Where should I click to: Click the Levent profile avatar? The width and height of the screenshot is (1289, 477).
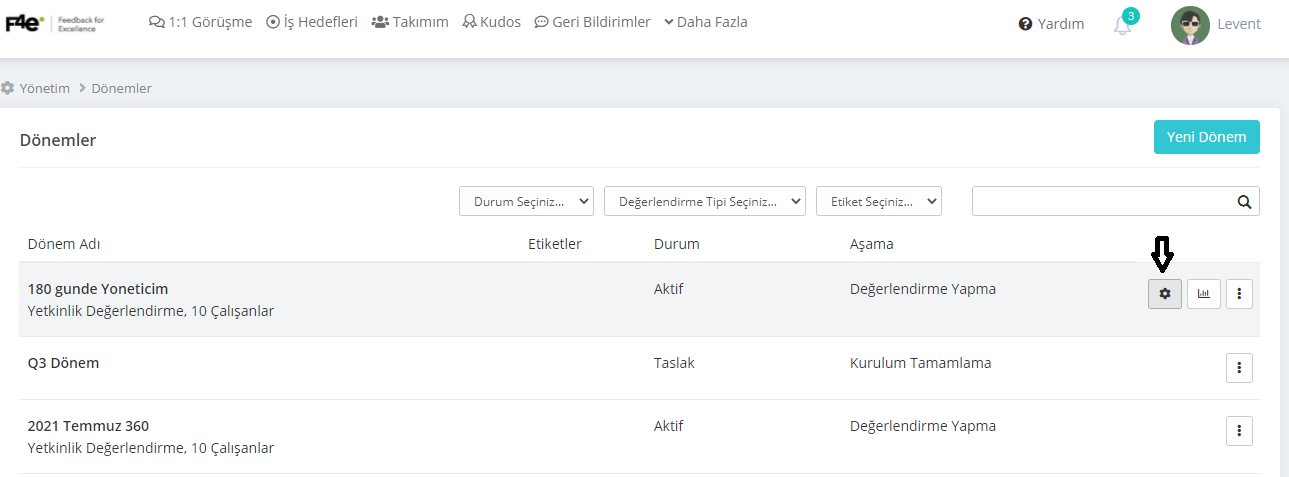coord(1190,25)
